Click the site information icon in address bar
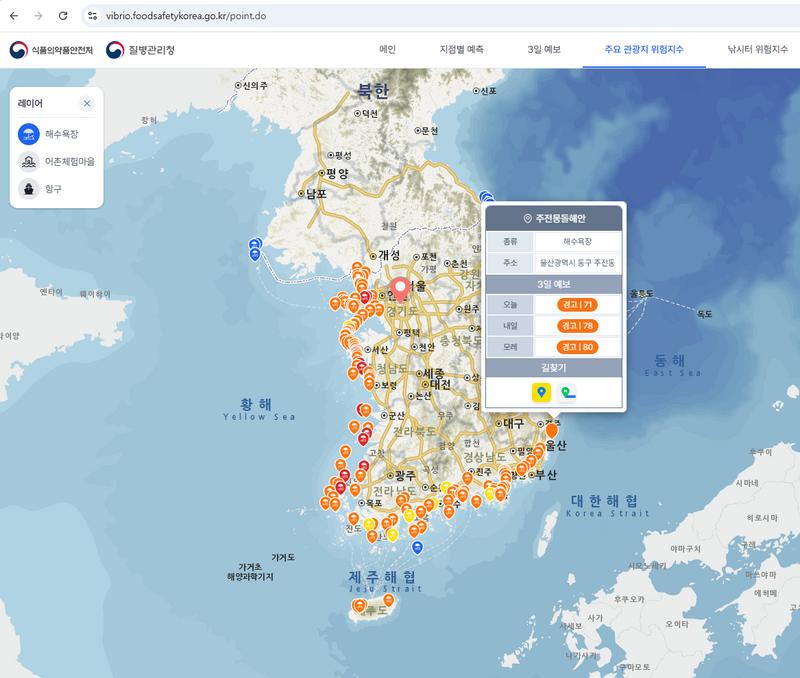800x678 pixels. (x=92, y=16)
